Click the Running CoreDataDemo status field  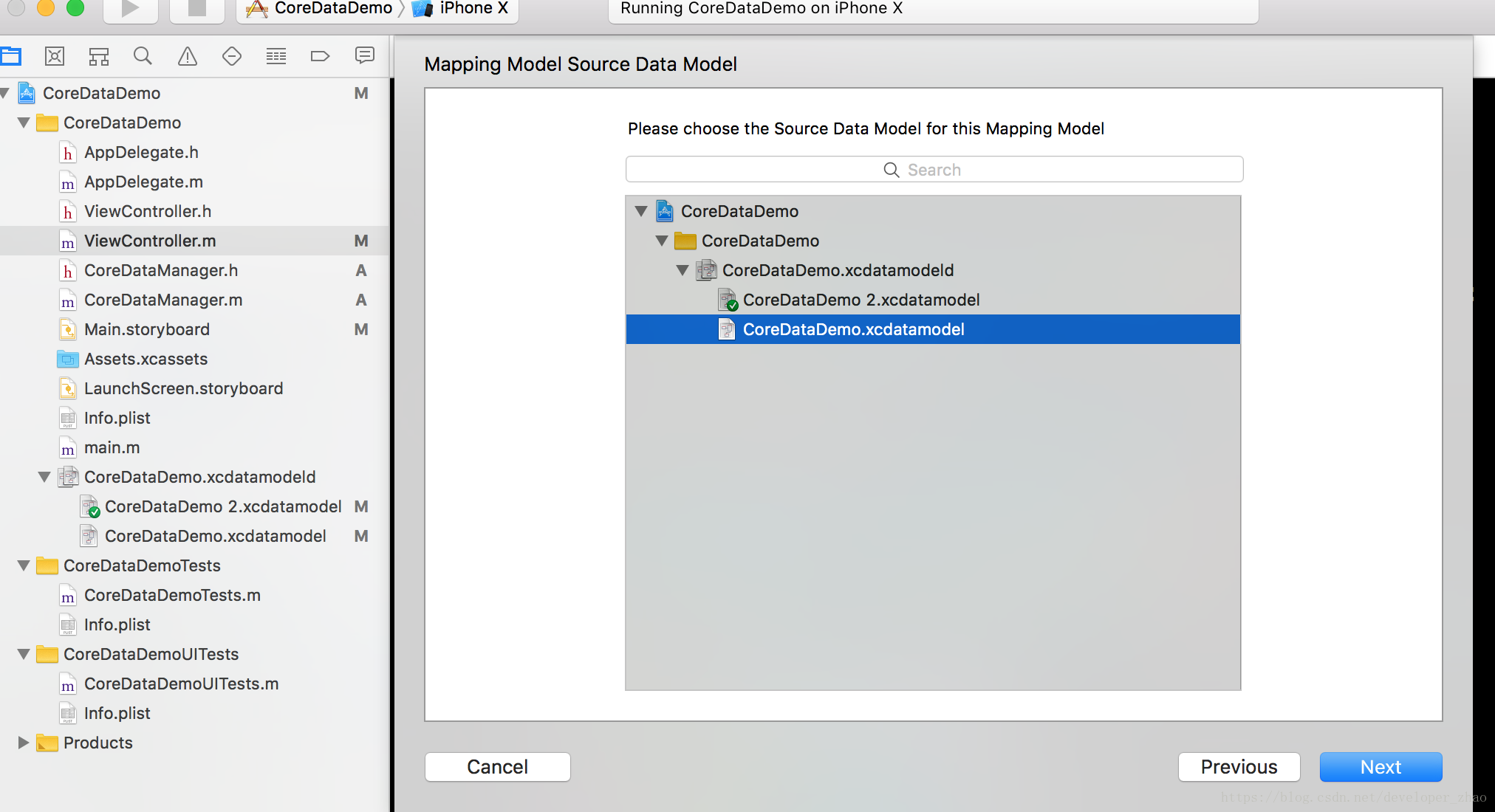pyautogui.click(x=933, y=10)
